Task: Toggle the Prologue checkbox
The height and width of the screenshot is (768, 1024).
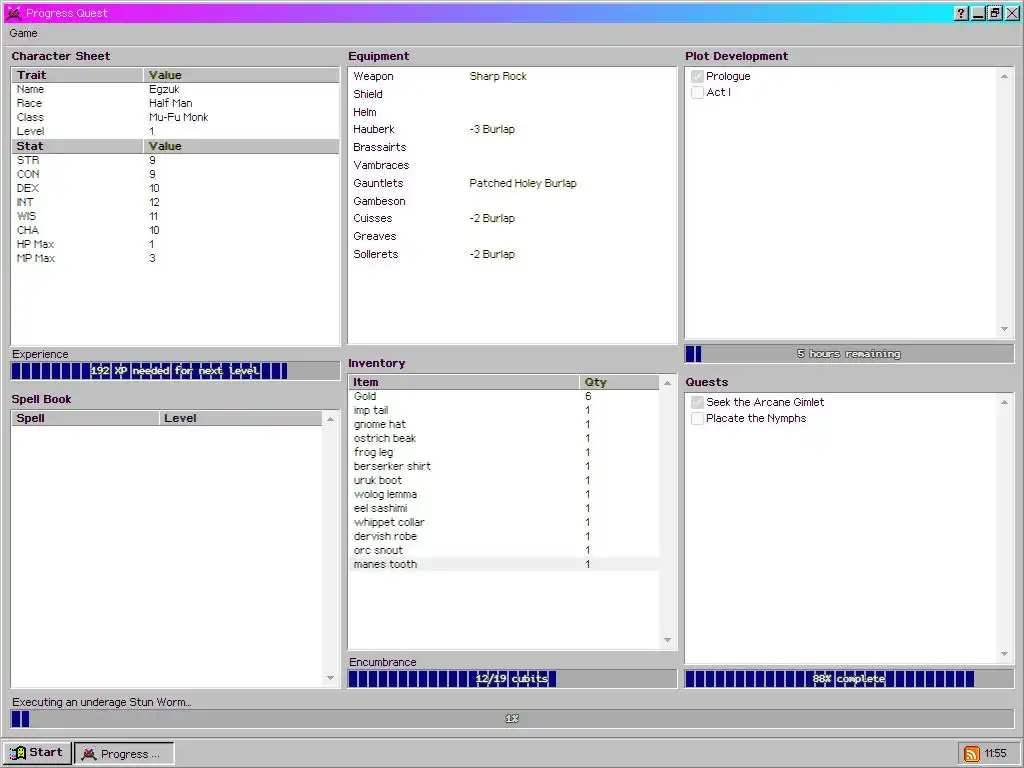Action: pos(697,76)
